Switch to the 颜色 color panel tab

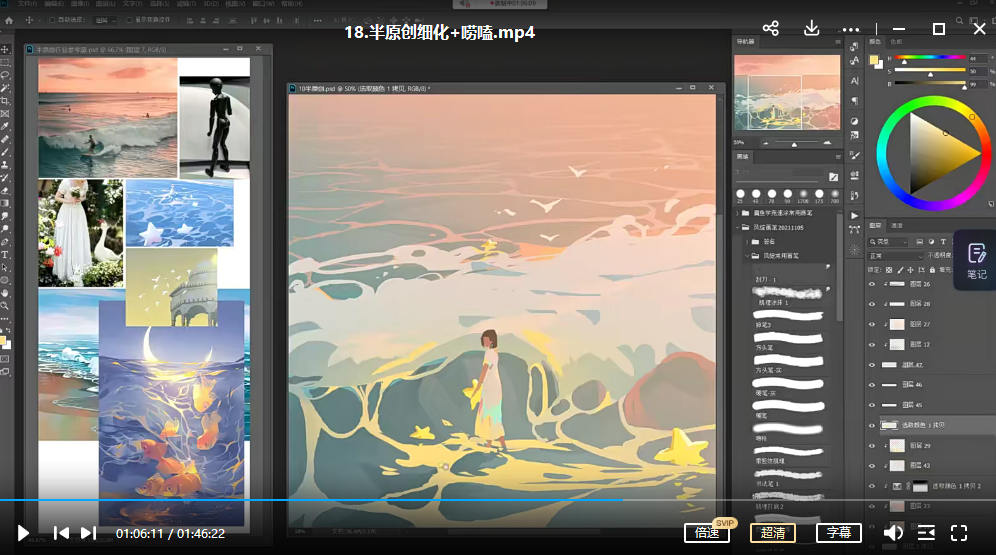(875, 42)
